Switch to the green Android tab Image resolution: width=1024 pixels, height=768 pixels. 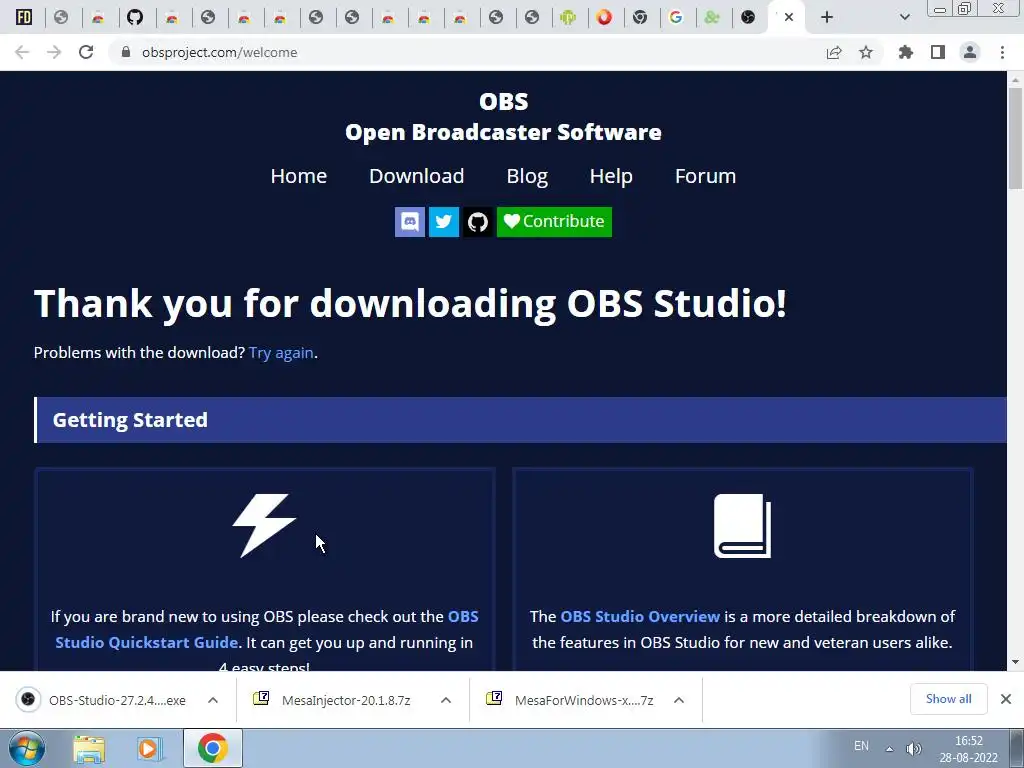pyautogui.click(x=568, y=17)
